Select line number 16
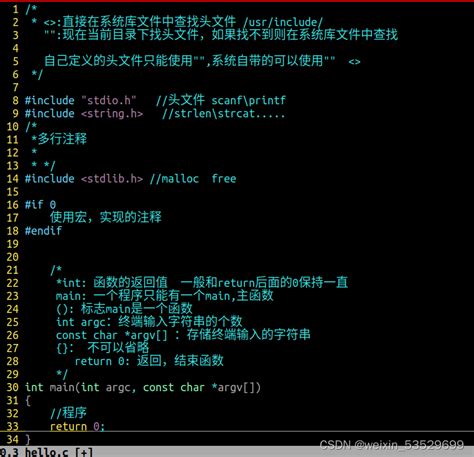This screenshot has width=474, height=457. click(x=12, y=205)
